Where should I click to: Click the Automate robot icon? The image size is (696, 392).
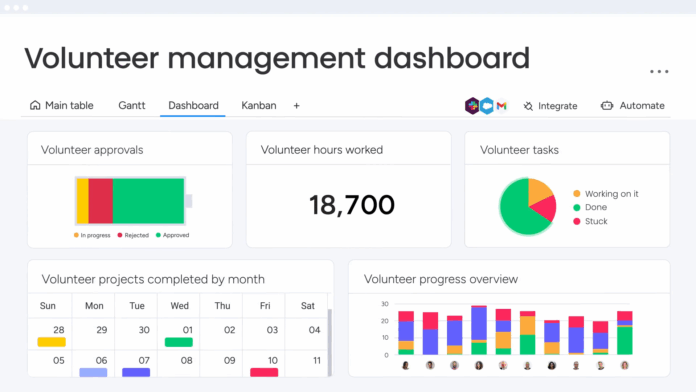point(607,106)
